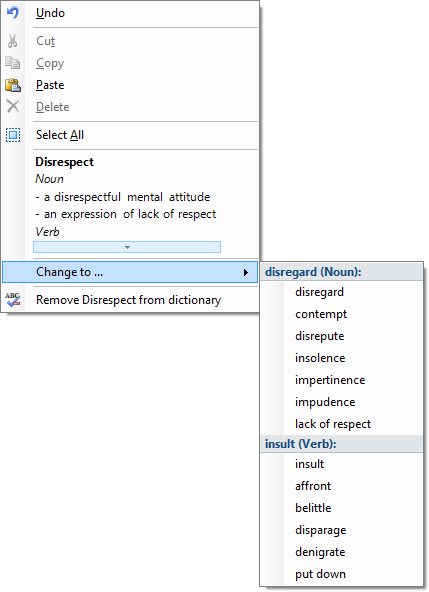The image size is (429, 592).
Task: Pick insolence from synonym list
Action: click(341, 358)
